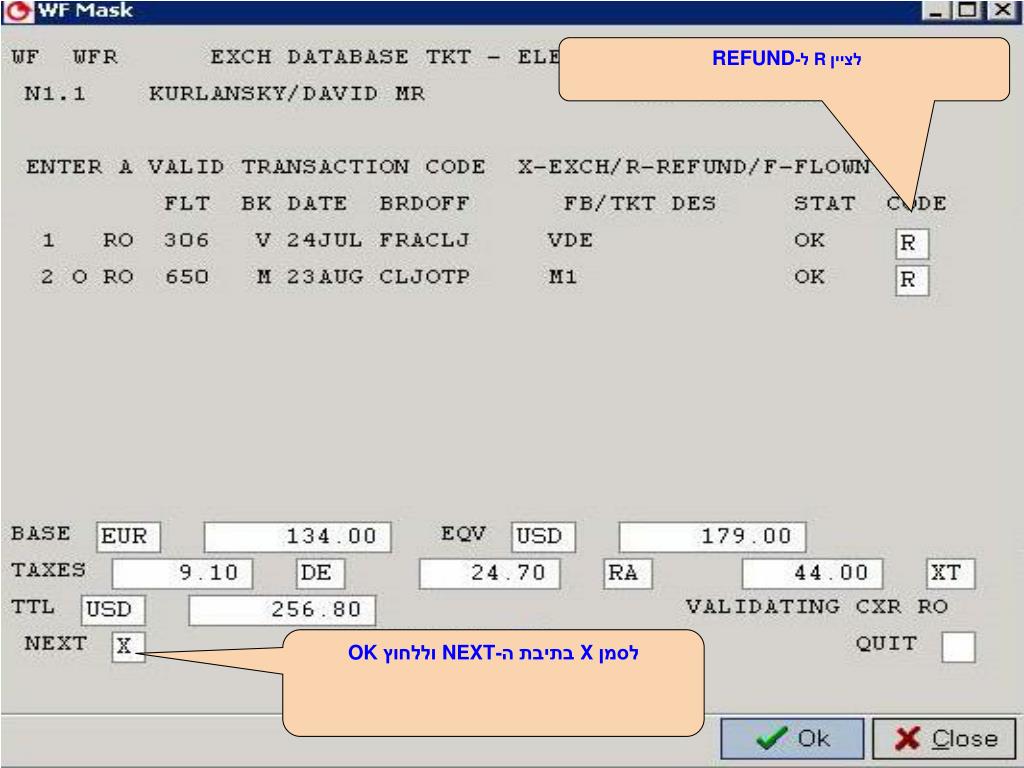Click the empty QUIT box
Screen dimensions: 1024x768
pyautogui.click(x=959, y=647)
